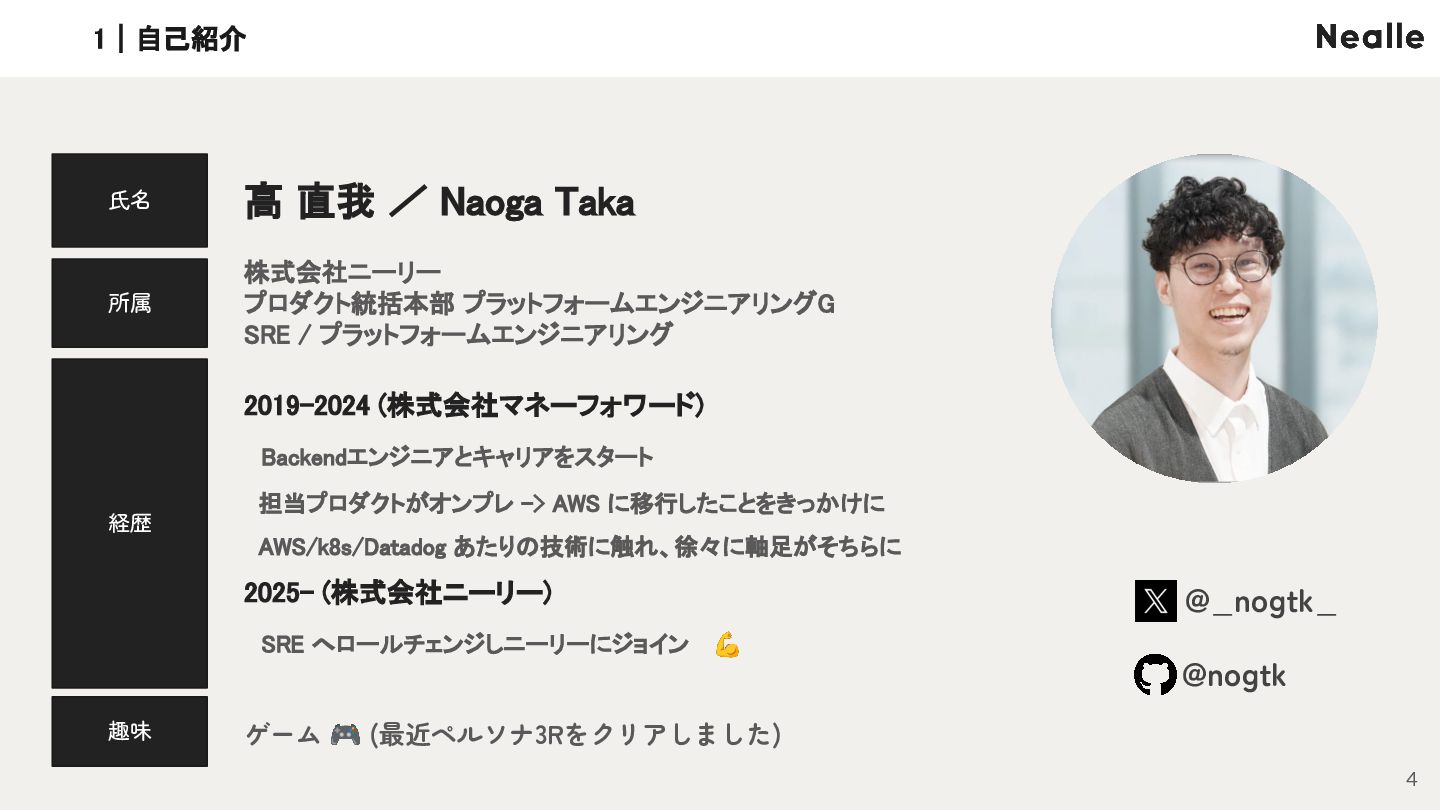Click the GitHub Octocat icon
The width and height of the screenshot is (1440, 810).
[1155, 675]
